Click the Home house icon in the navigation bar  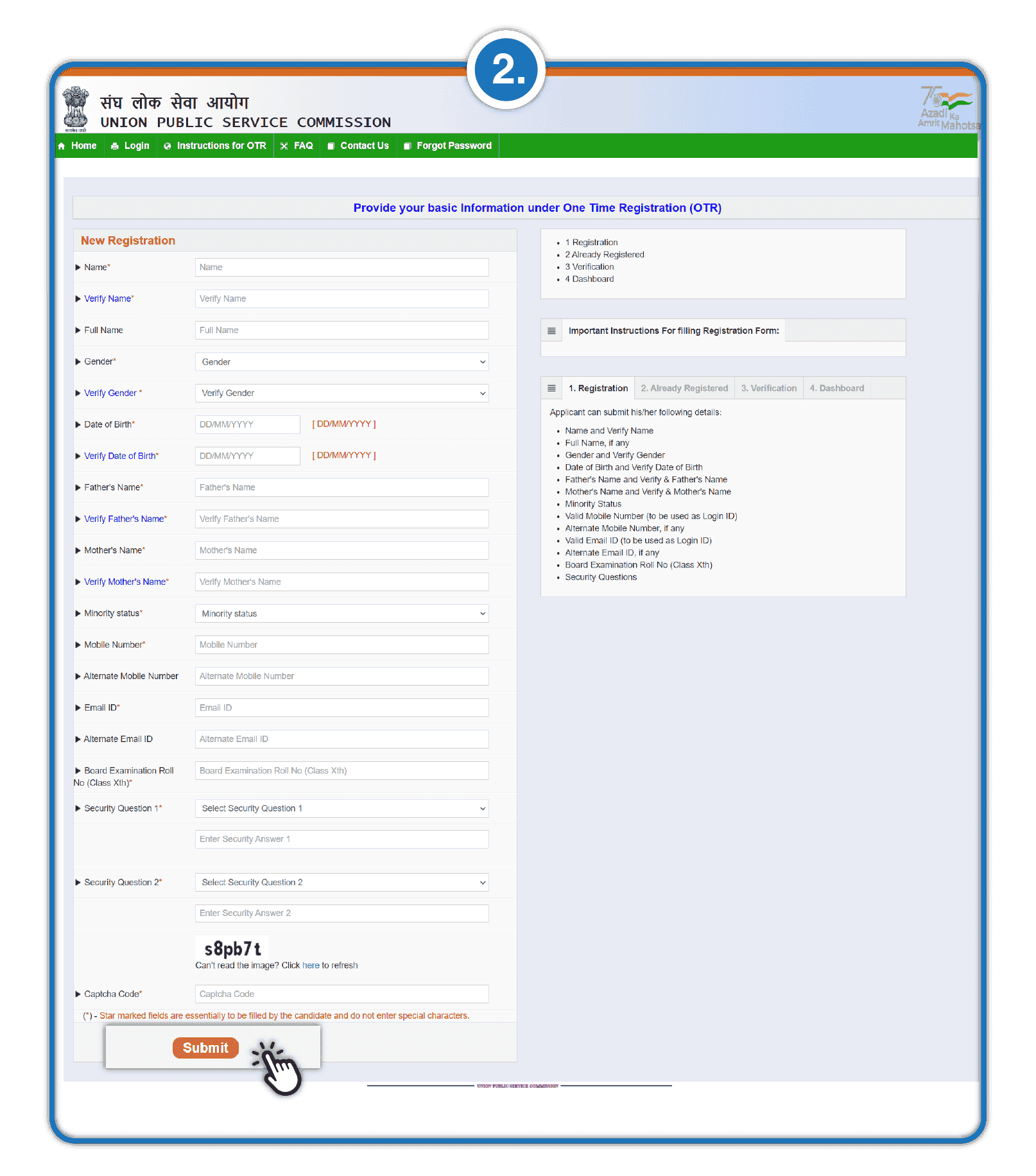(x=62, y=146)
